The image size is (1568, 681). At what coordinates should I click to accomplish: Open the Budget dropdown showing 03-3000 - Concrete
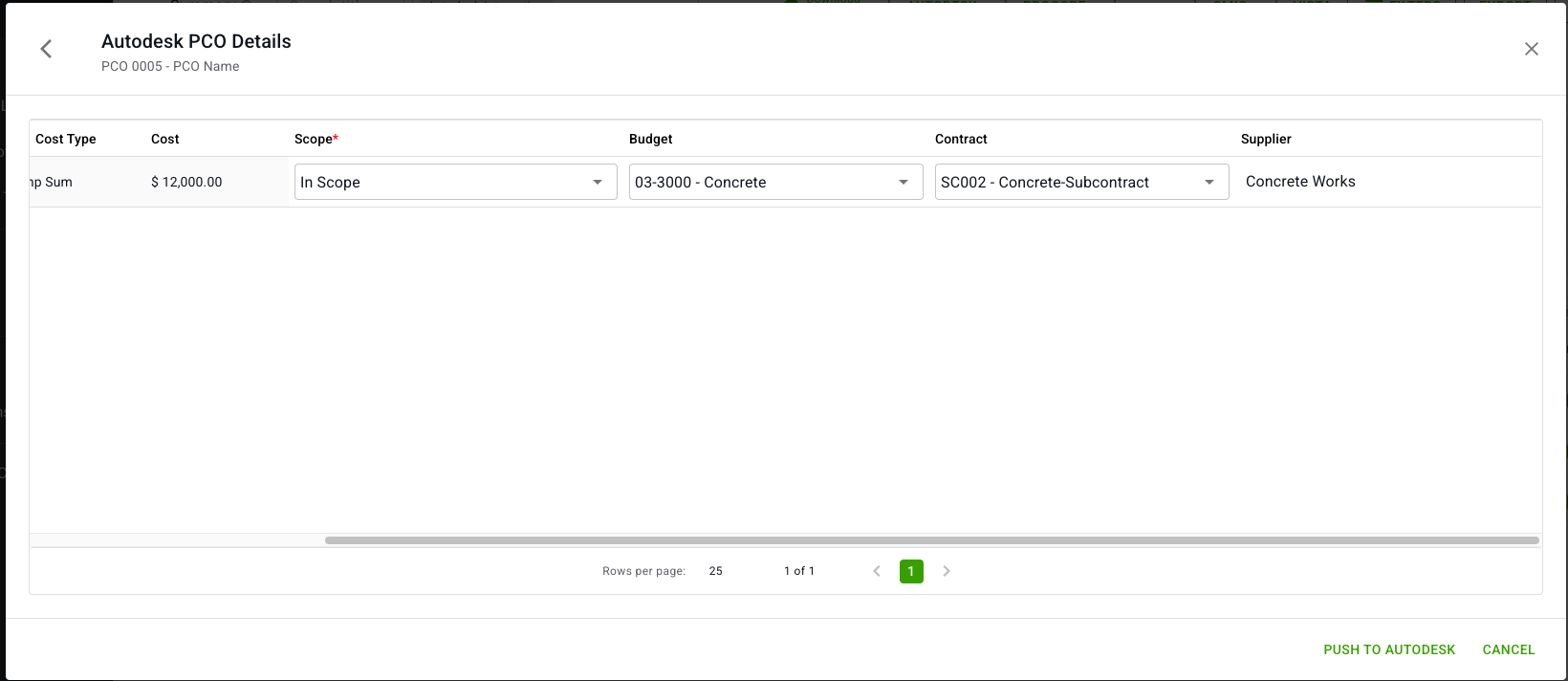pyautogui.click(x=775, y=182)
